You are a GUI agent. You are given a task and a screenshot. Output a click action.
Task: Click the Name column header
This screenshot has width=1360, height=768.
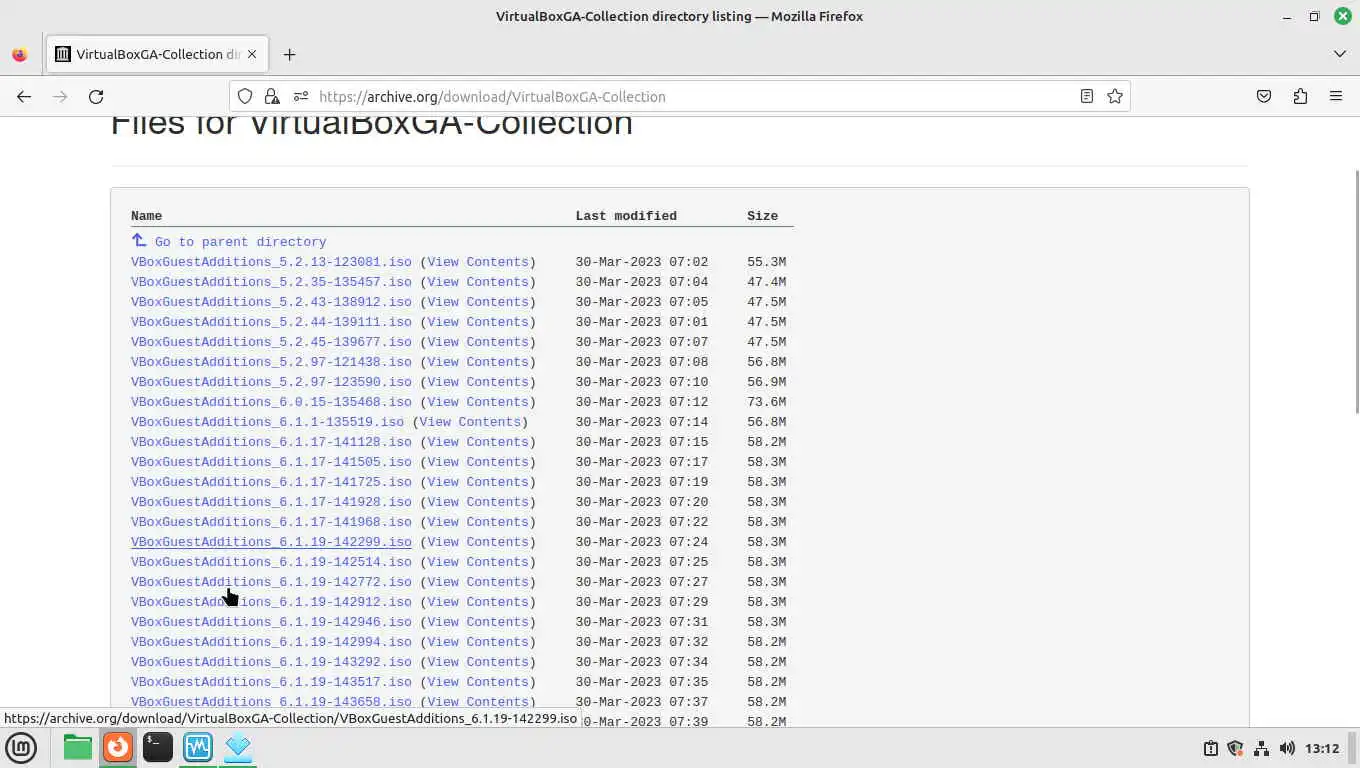click(146, 216)
